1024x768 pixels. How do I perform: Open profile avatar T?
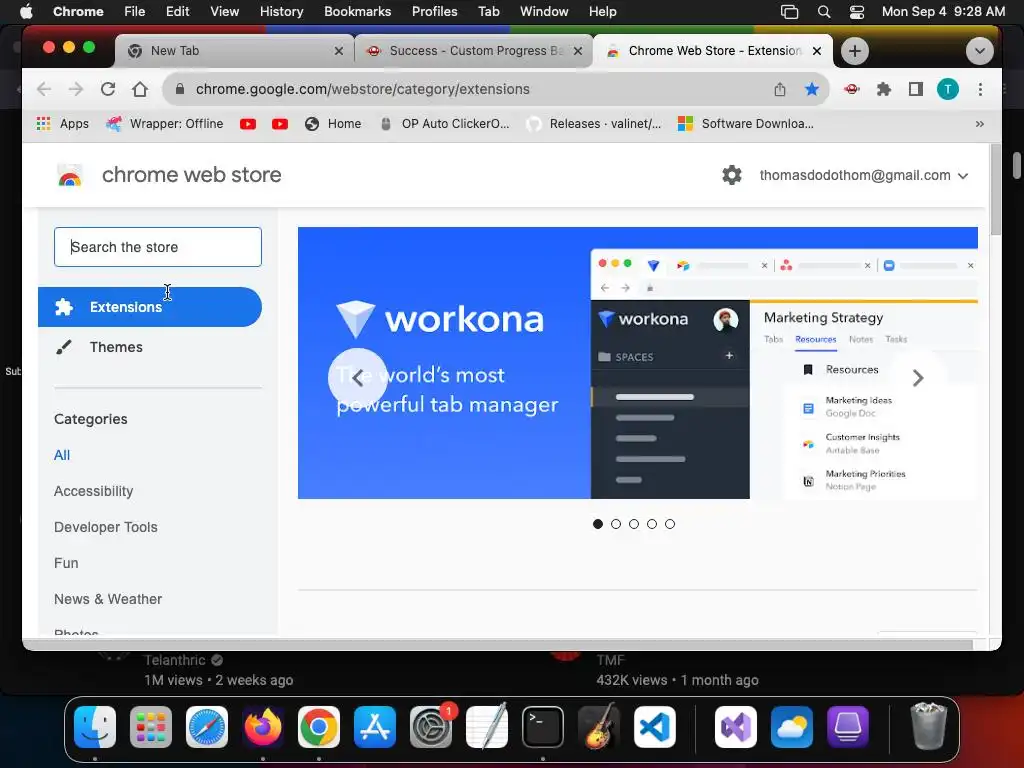(x=948, y=89)
